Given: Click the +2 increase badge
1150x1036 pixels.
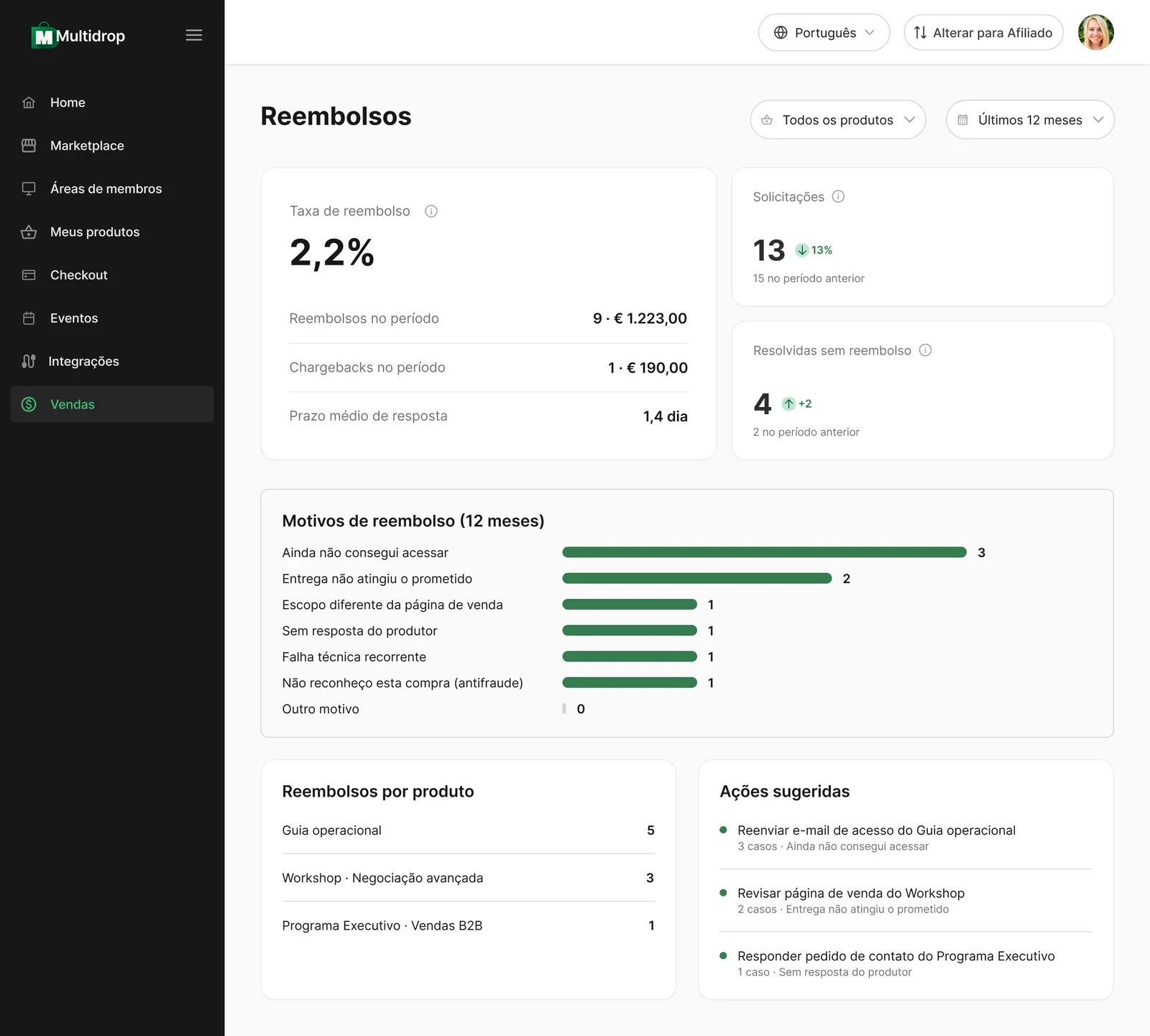Looking at the screenshot, I should [x=797, y=404].
